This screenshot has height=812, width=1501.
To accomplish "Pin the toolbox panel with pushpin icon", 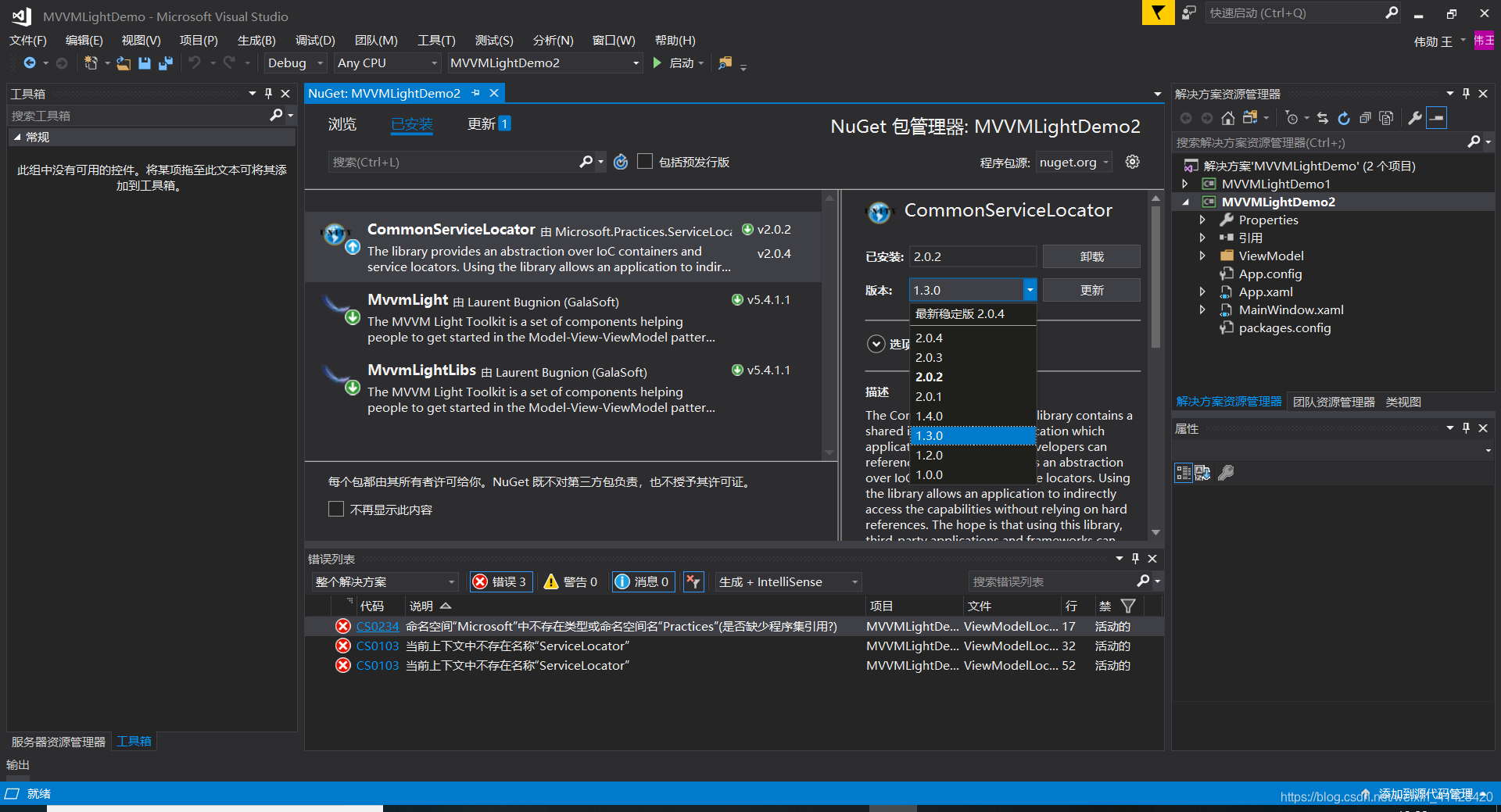I will [x=268, y=93].
